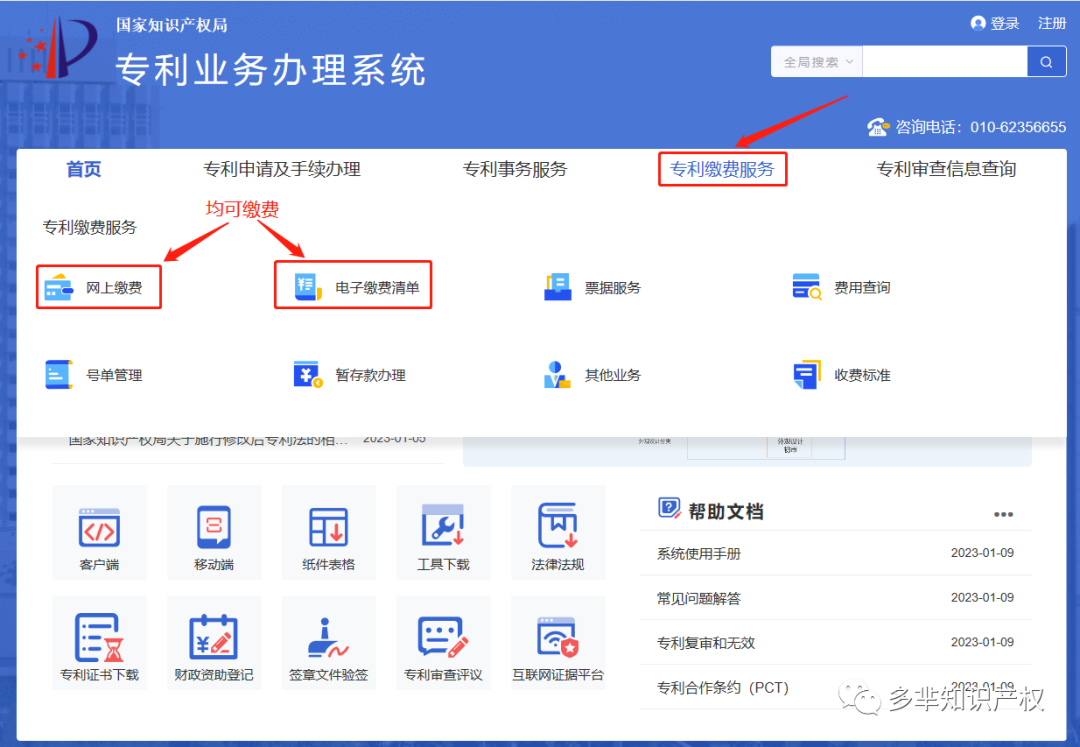Click the 国家知识产权局 header text
The width and height of the screenshot is (1080, 747).
[172, 25]
